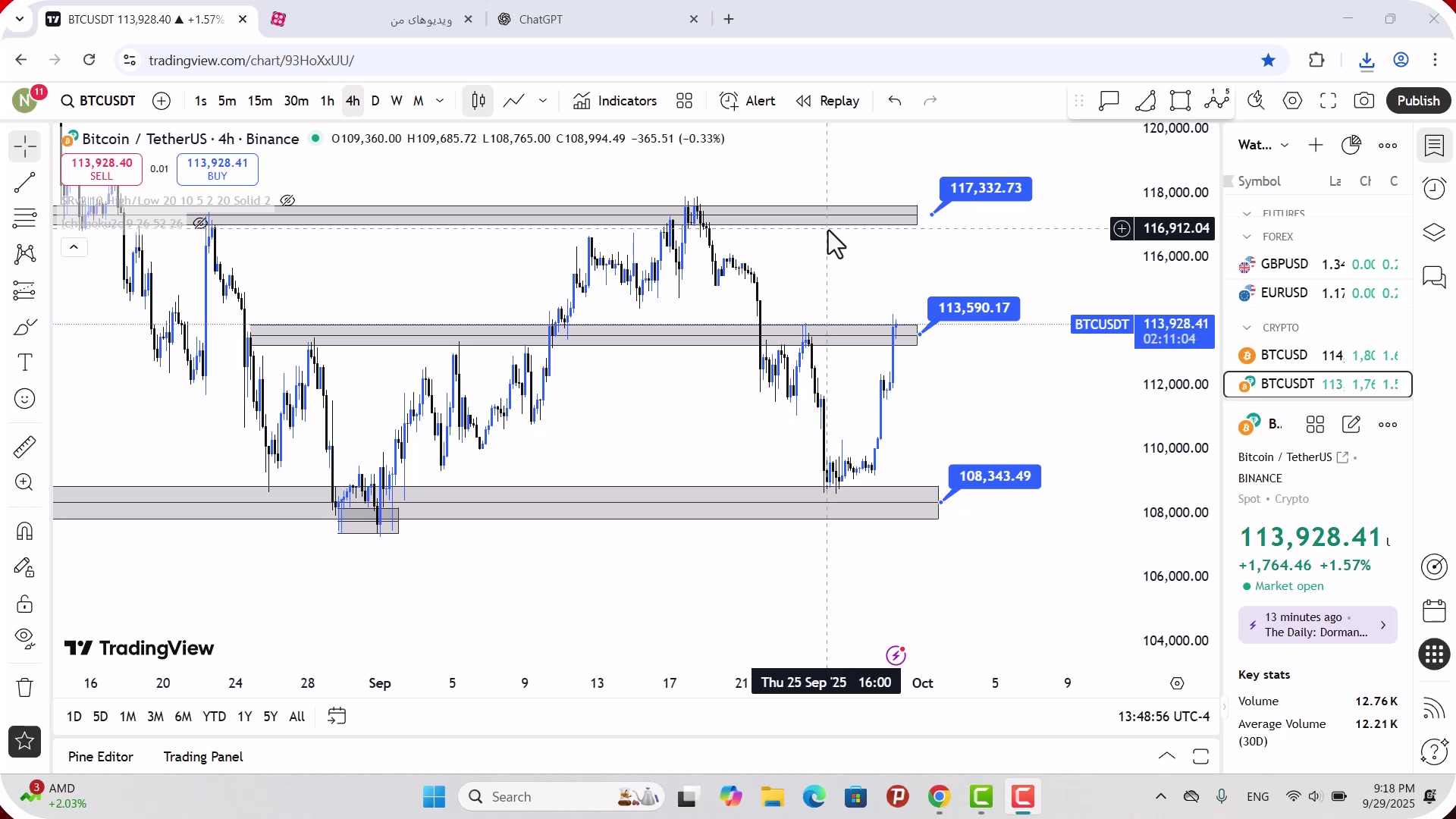The height and width of the screenshot is (819, 1456).
Task: Click the 113,928.40 SELL button
Action: pos(102,169)
